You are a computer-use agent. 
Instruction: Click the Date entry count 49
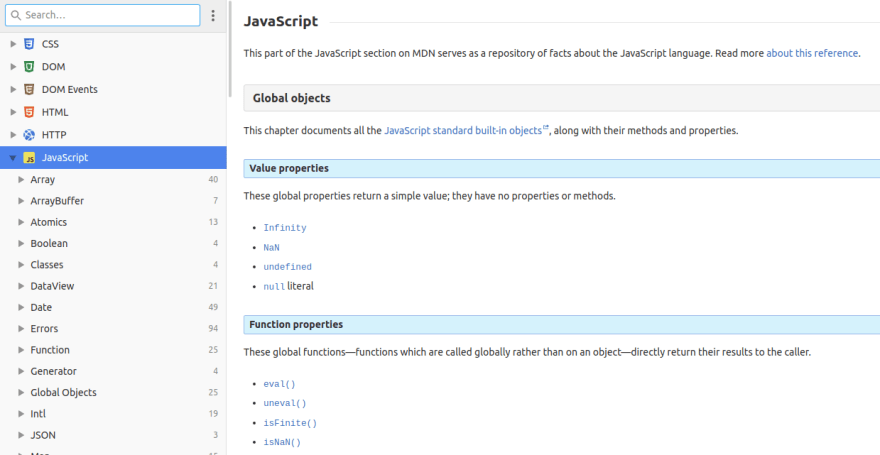click(213, 307)
